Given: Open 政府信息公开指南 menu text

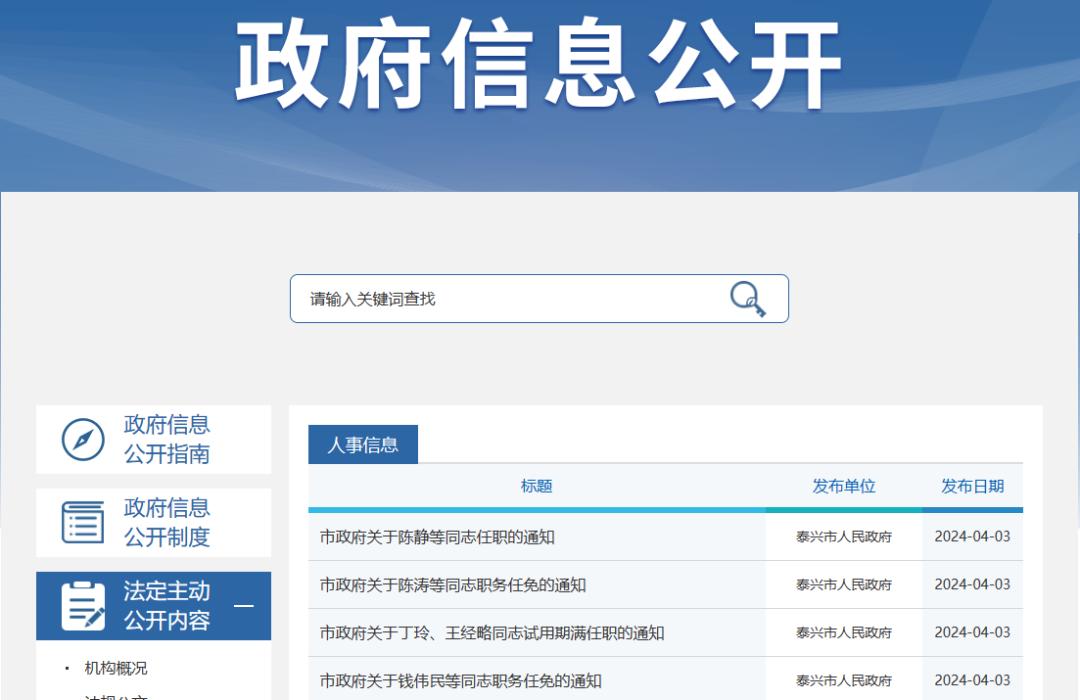Looking at the screenshot, I should point(167,440).
